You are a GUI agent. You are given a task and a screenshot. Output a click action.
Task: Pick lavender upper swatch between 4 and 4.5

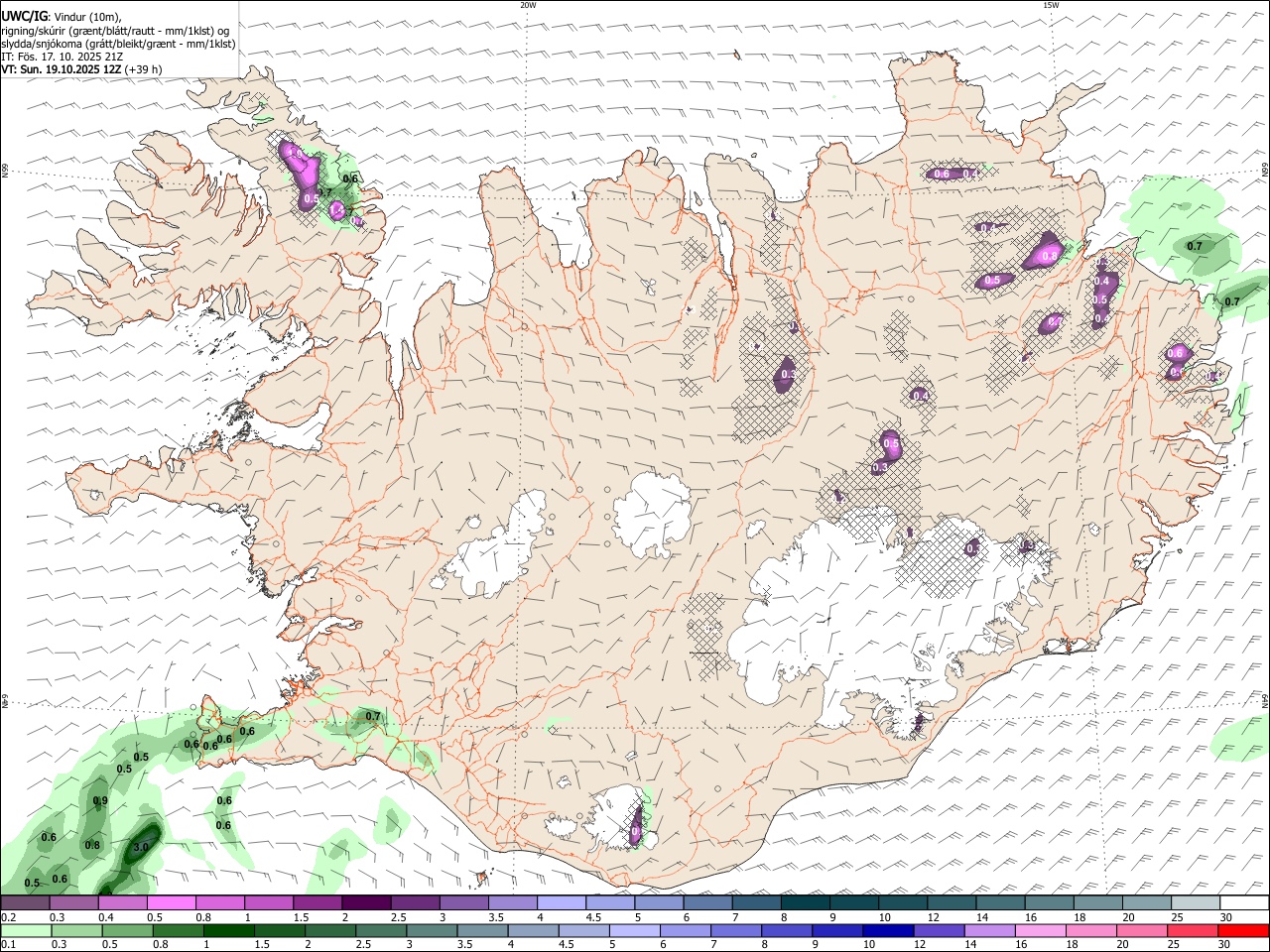coord(562,903)
